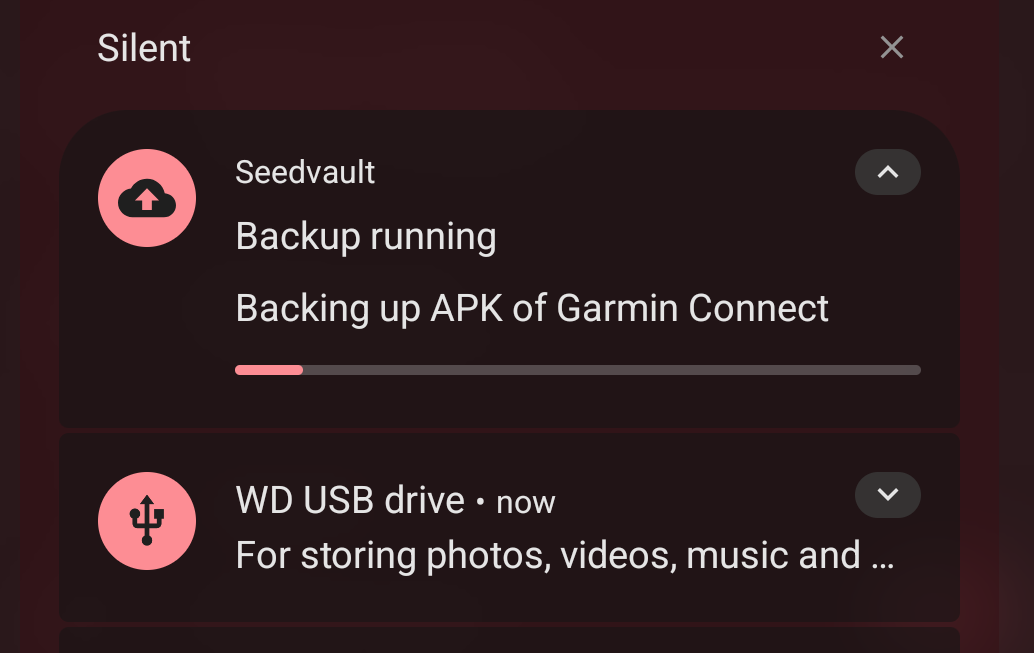Tap the now timestamp on WD USB drive

tap(527, 503)
